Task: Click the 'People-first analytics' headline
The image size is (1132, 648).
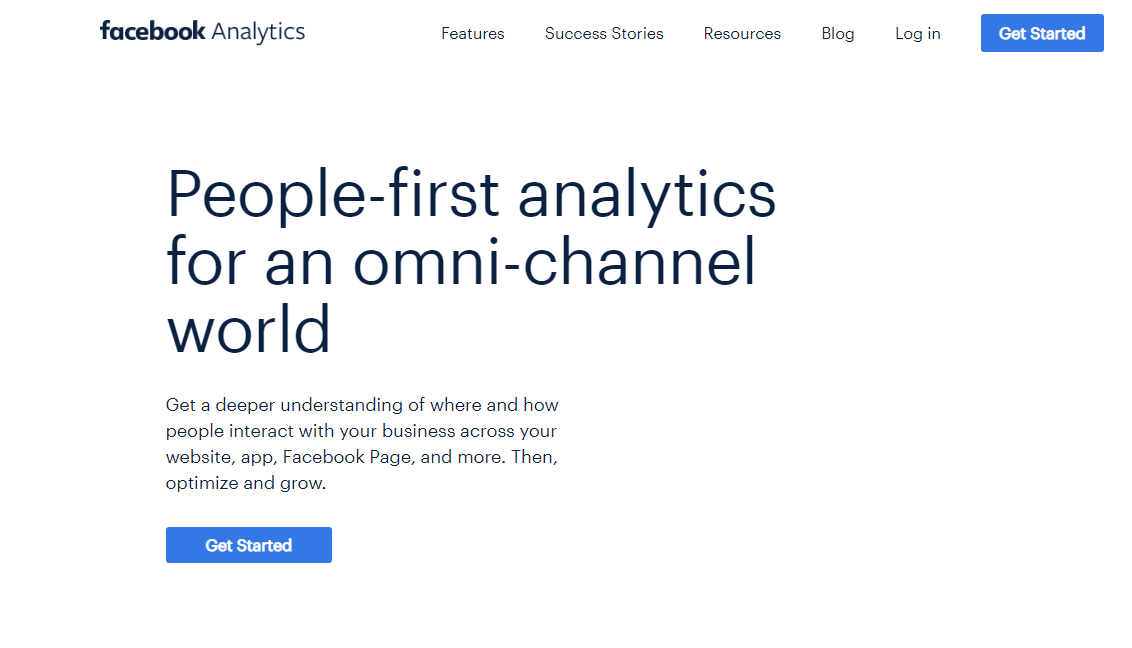Action: (471, 260)
